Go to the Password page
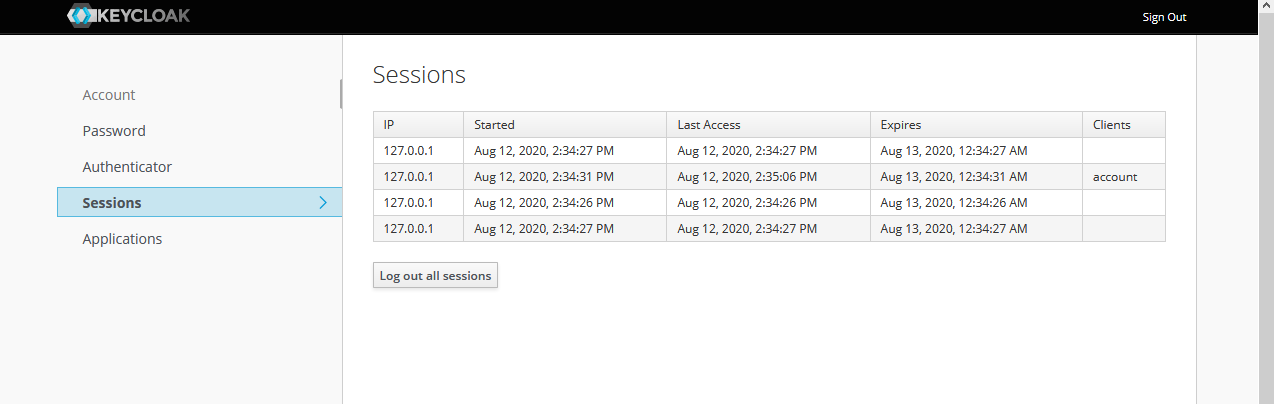The height and width of the screenshot is (404, 1274). pyautogui.click(x=114, y=131)
